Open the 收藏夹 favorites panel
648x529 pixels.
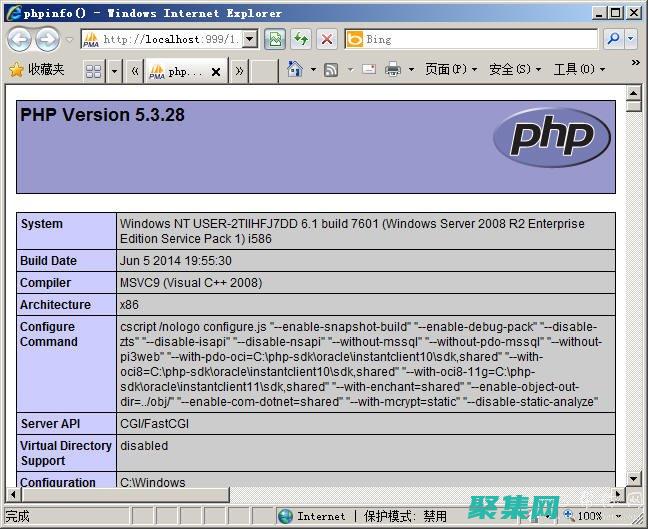pos(37,69)
